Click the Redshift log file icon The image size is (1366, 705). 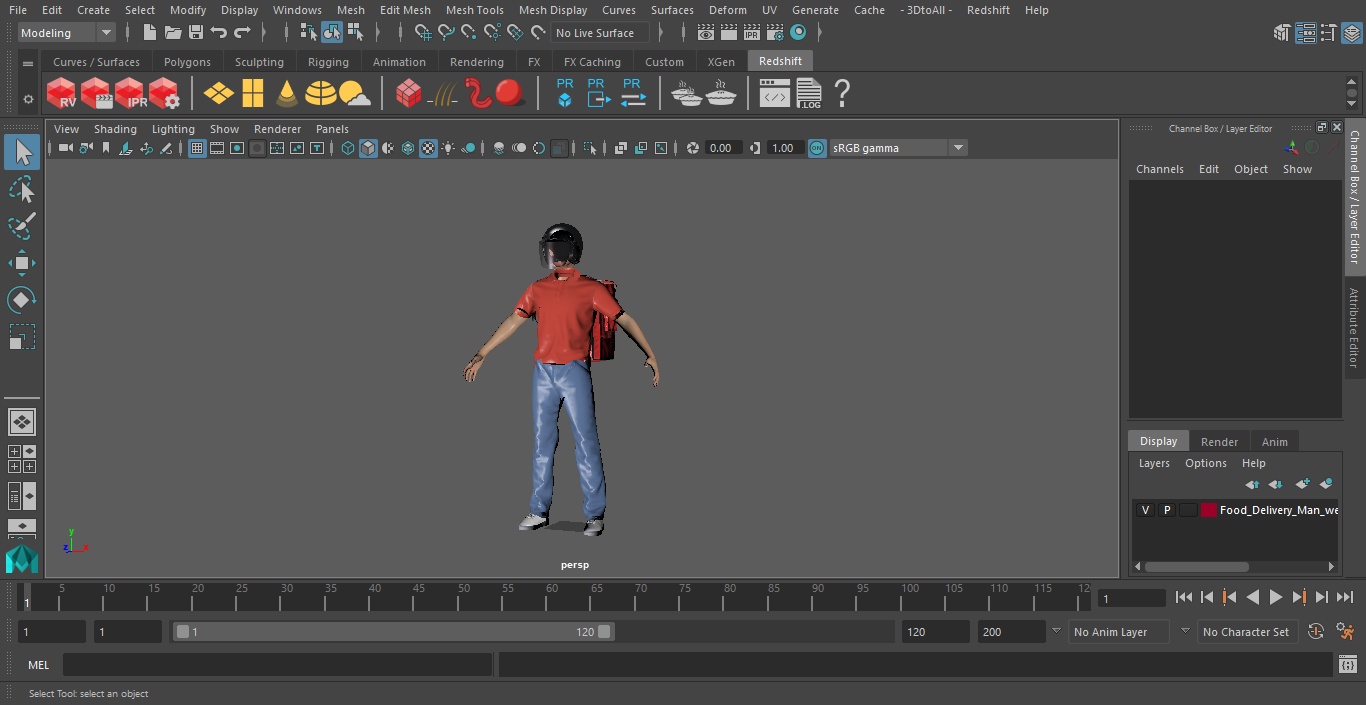tap(808, 94)
